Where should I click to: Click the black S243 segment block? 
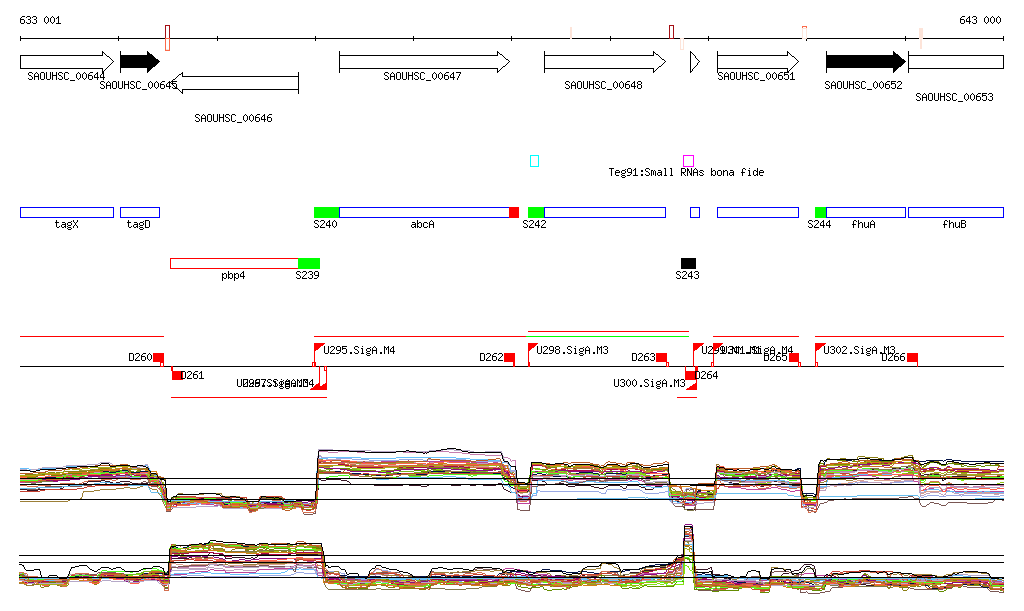pos(688,263)
